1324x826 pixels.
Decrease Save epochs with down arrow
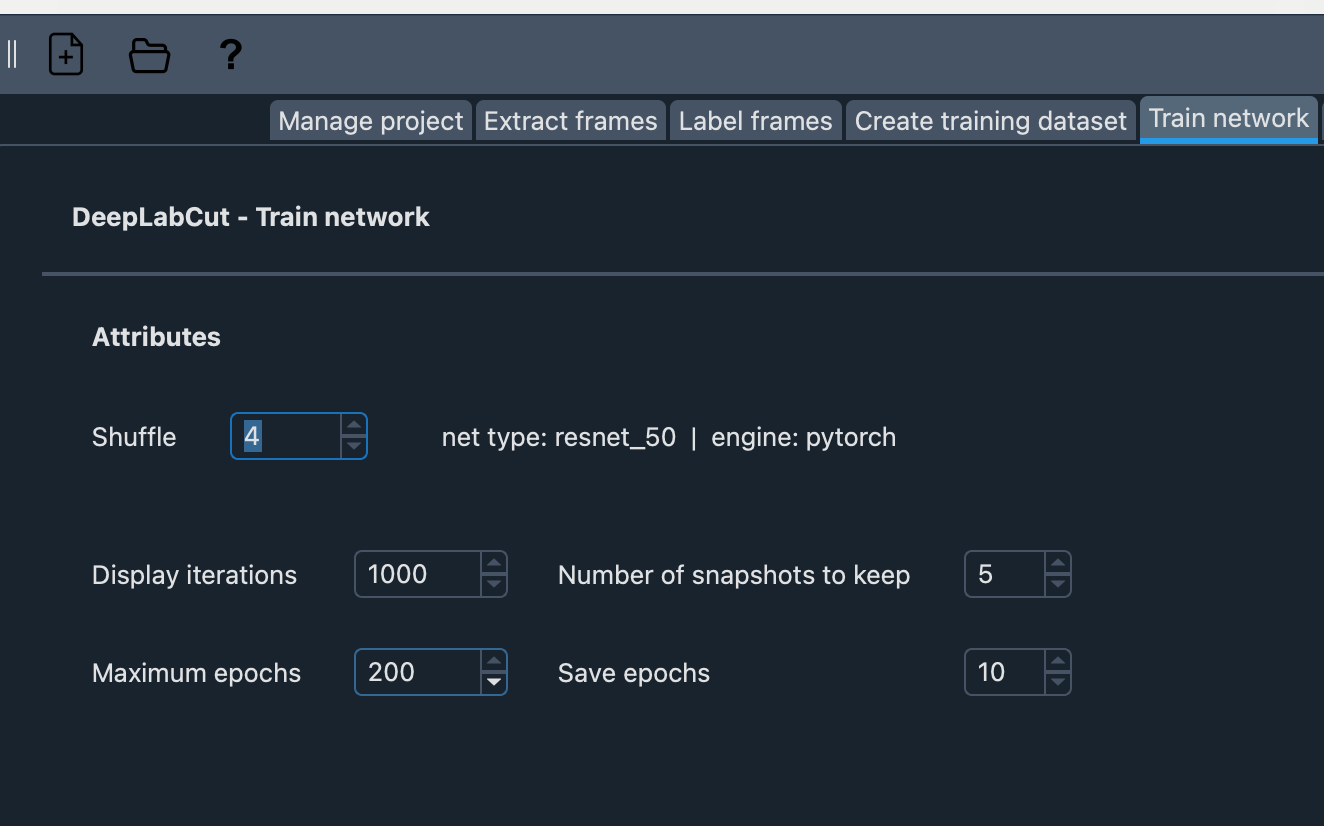(x=1058, y=683)
